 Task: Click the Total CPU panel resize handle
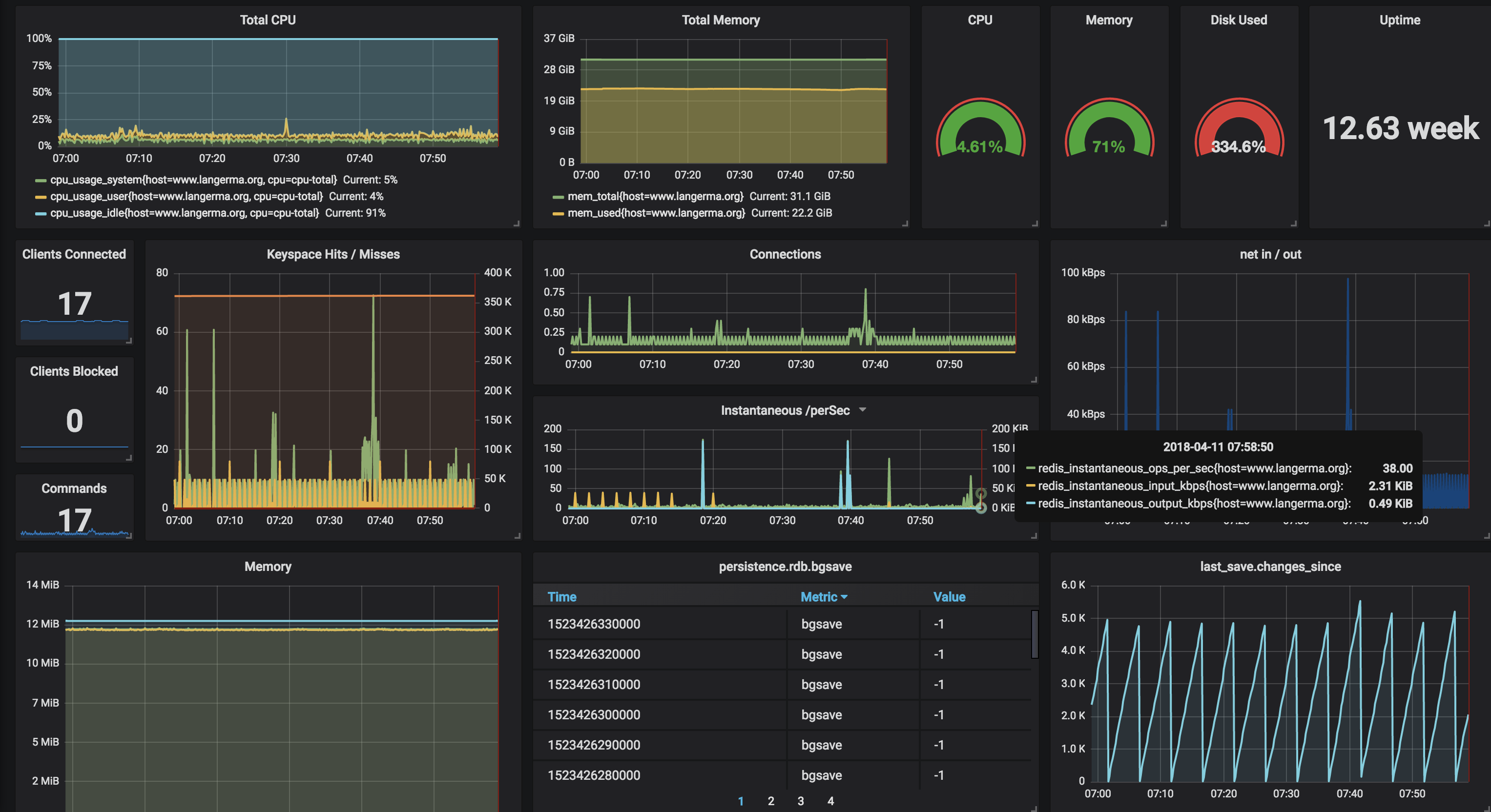(517, 223)
